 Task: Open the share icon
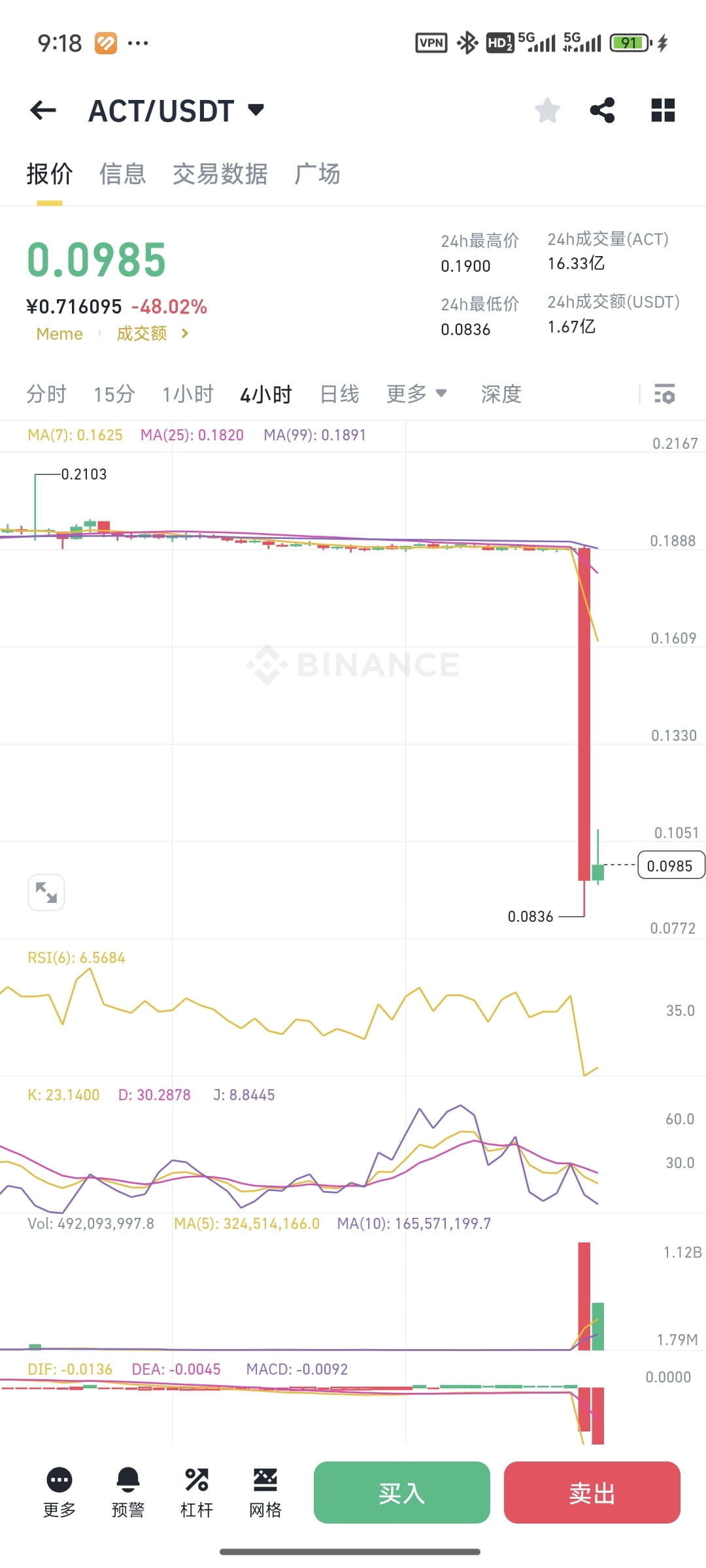coord(602,110)
